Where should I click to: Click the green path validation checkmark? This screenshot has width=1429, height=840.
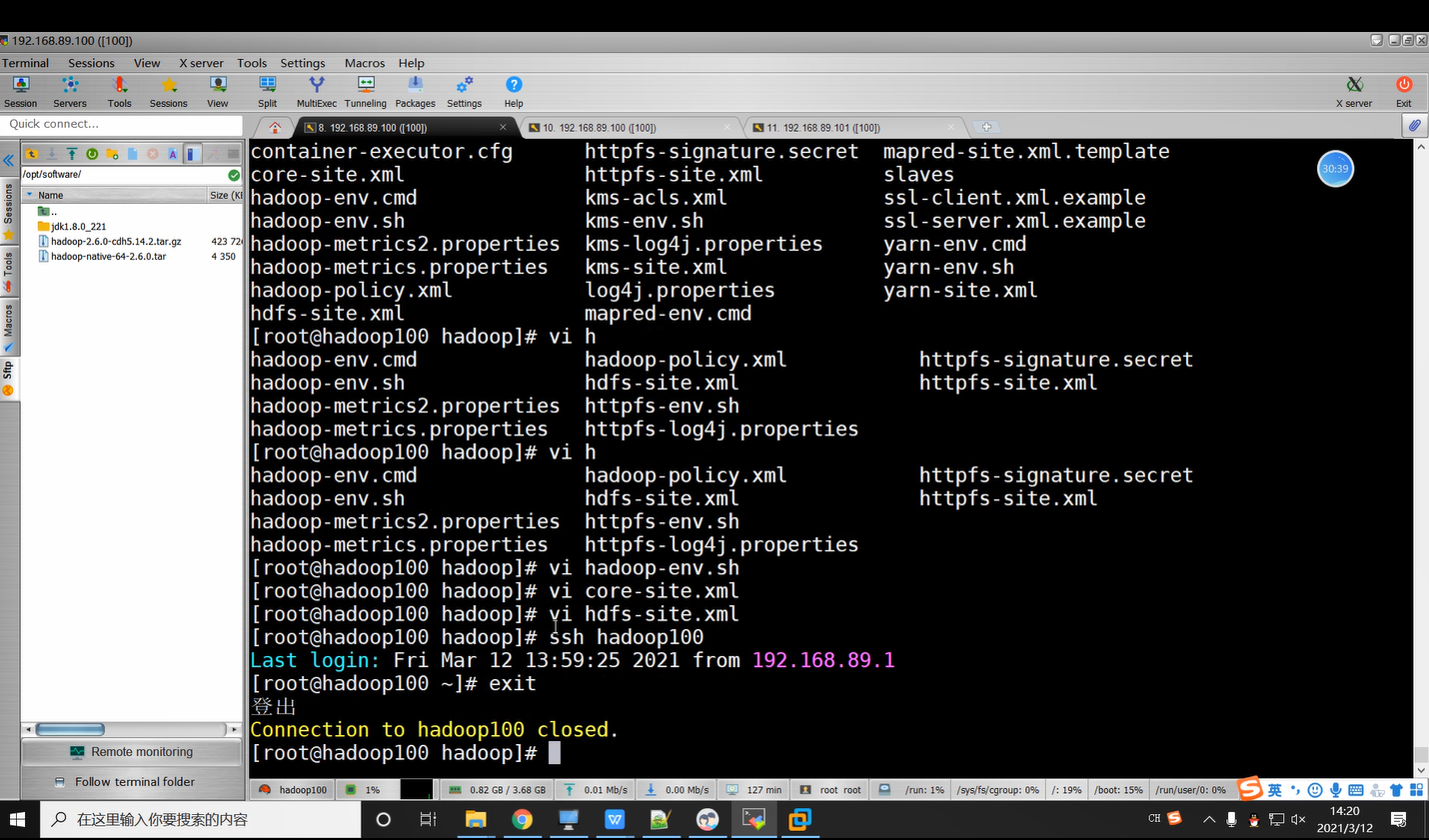coord(234,175)
